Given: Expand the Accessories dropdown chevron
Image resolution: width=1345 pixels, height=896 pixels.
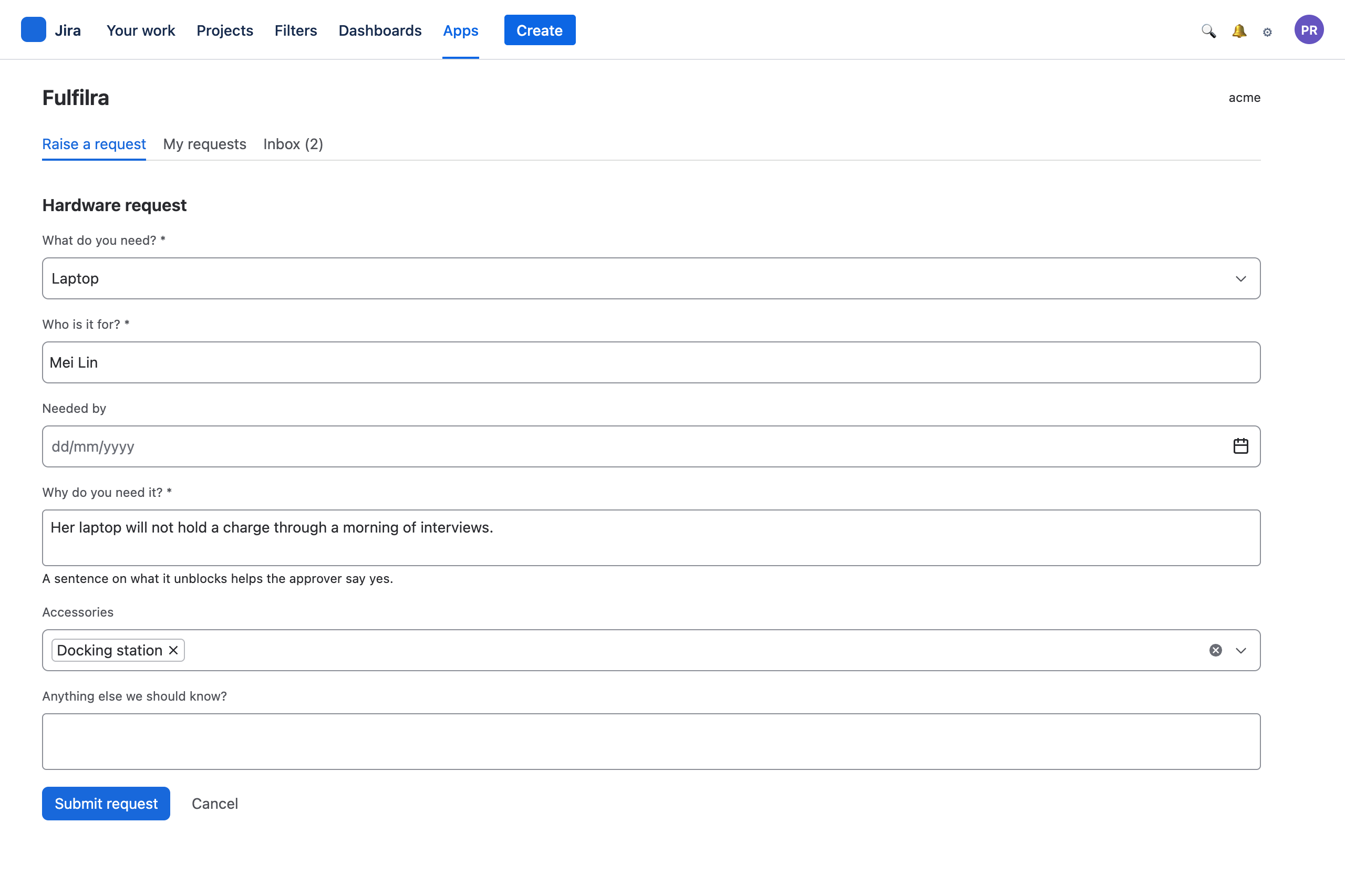Looking at the screenshot, I should 1240,650.
